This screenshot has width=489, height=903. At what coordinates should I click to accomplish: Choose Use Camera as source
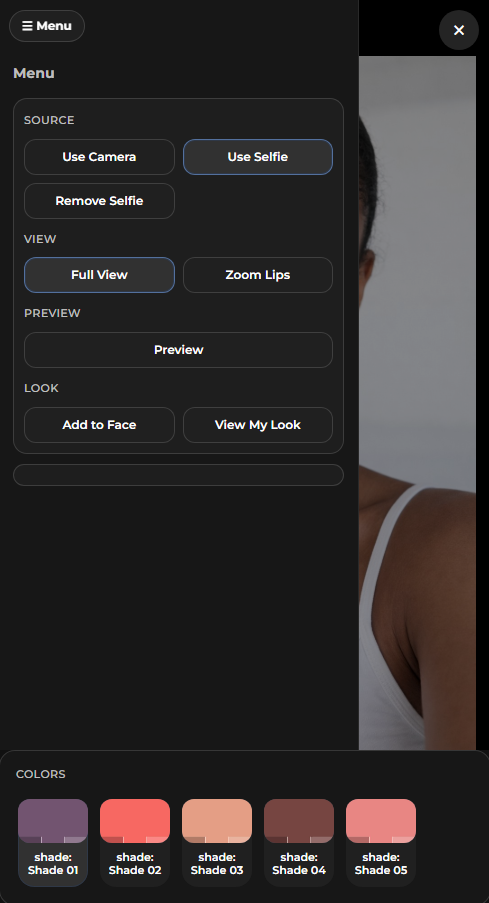coord(99,157)
